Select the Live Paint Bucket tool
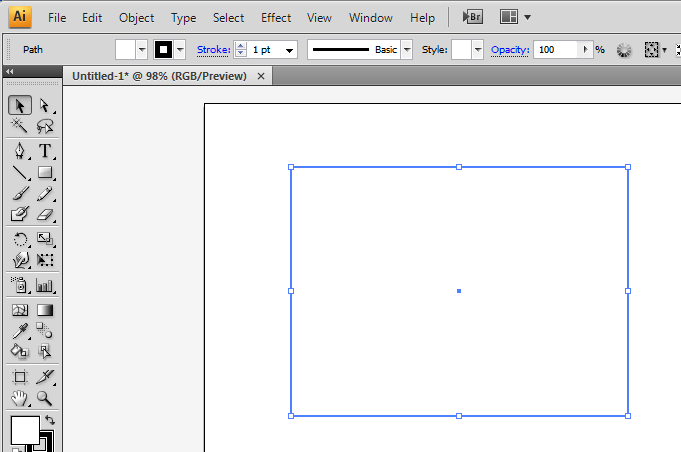This screenshot has width=681, height=452. click(x=20, y=351)
